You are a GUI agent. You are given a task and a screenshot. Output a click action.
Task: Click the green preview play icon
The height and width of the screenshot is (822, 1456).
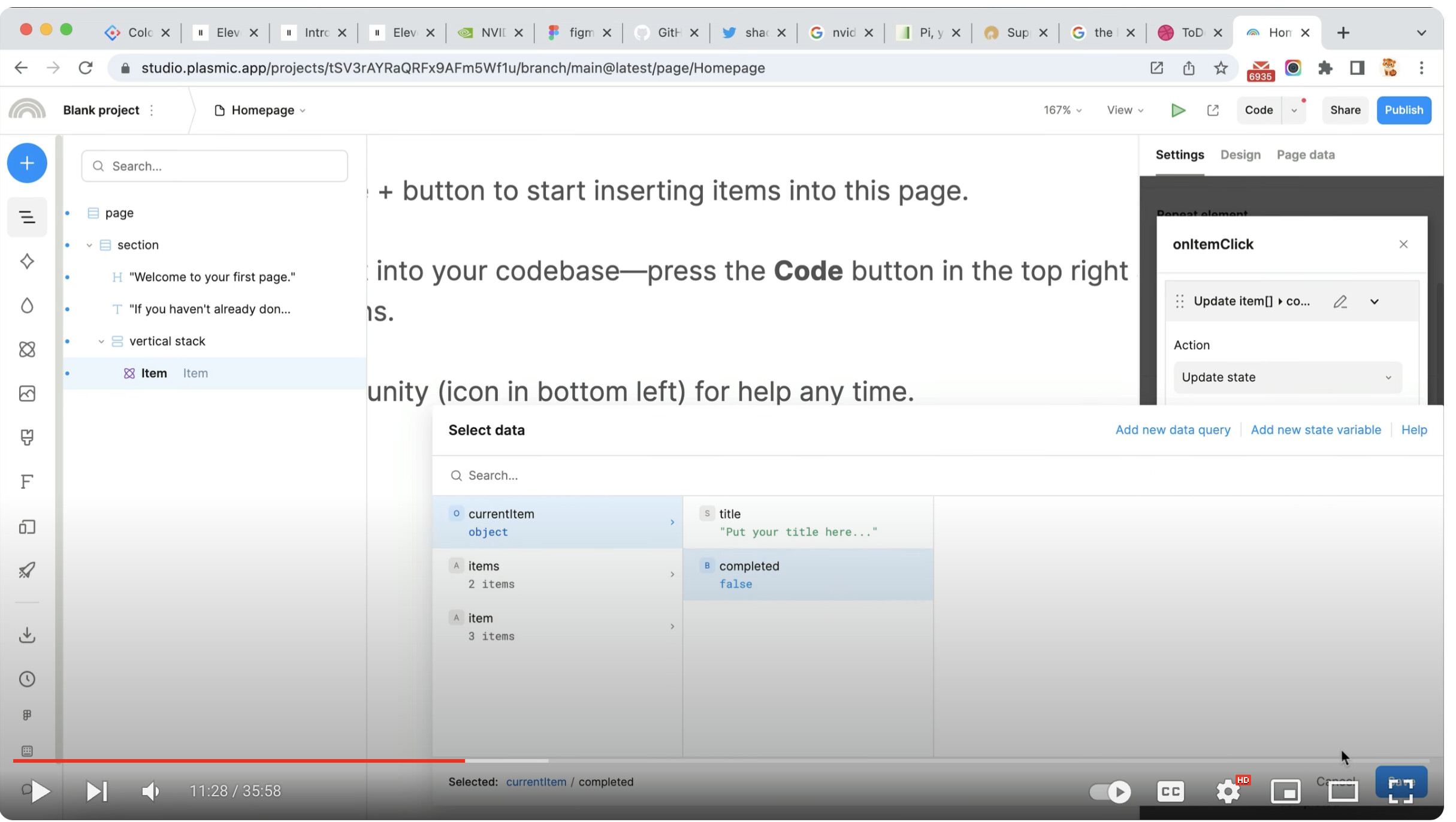click(1179, 111)
